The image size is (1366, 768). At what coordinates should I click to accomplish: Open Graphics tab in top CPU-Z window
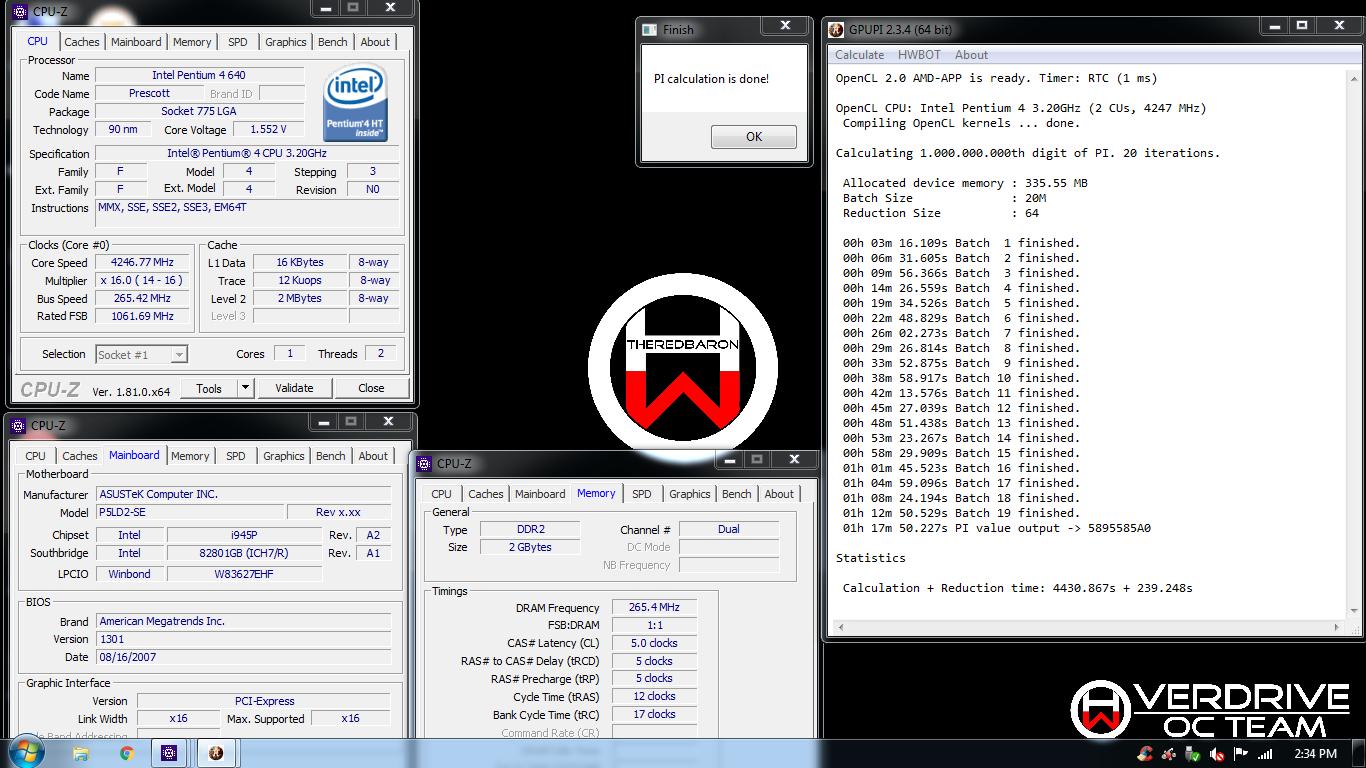[286, 42]
